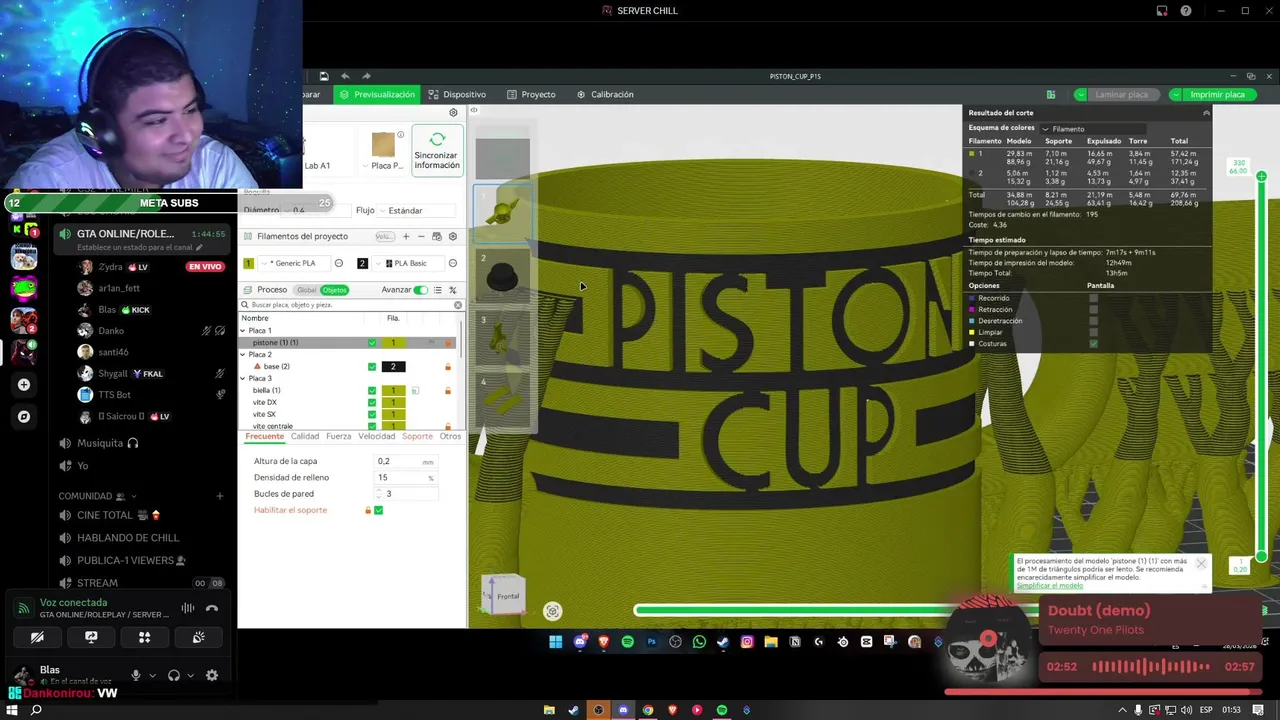
Task: Toggle the Recorrido display checkbox
Action: click(x=1093, y=298)
